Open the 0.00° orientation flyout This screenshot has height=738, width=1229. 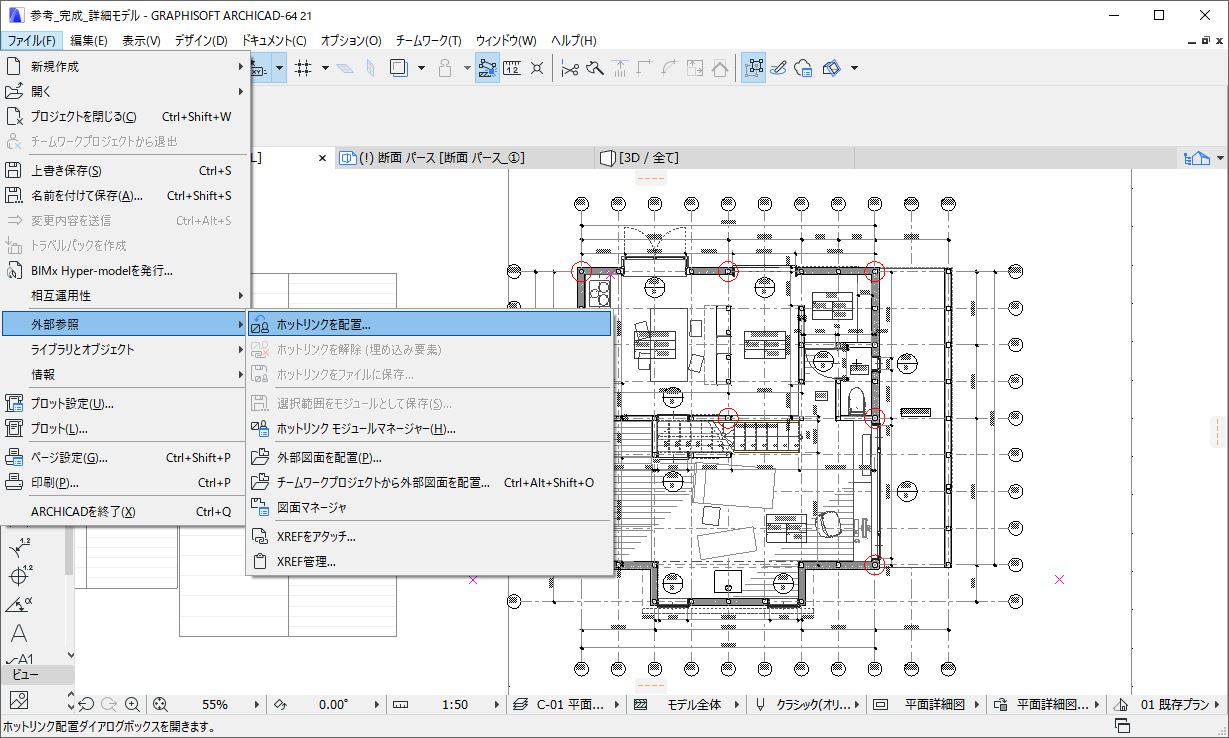click(x=376, y=704)
